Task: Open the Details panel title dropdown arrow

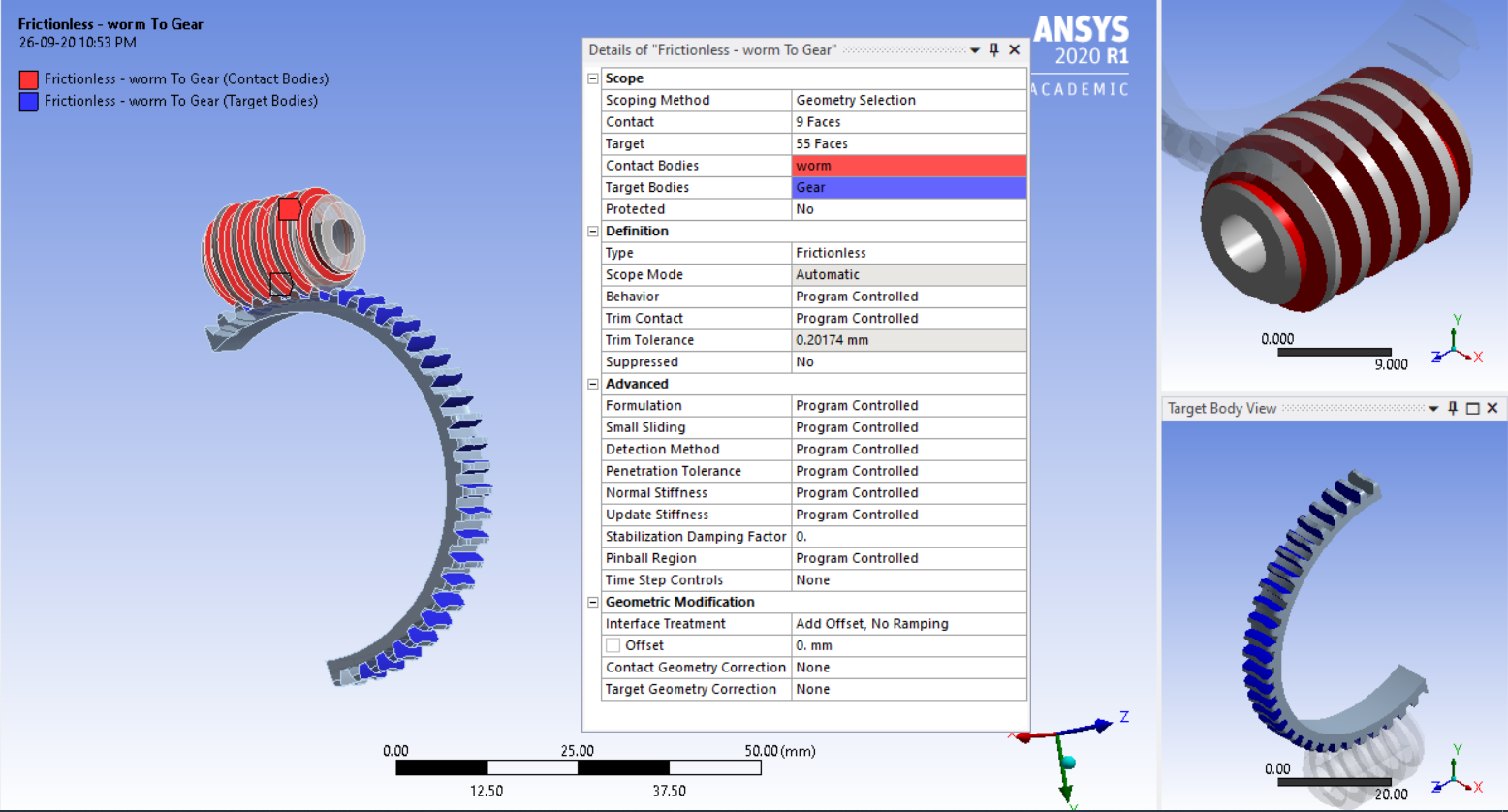Action: click(x=976, y=49)
